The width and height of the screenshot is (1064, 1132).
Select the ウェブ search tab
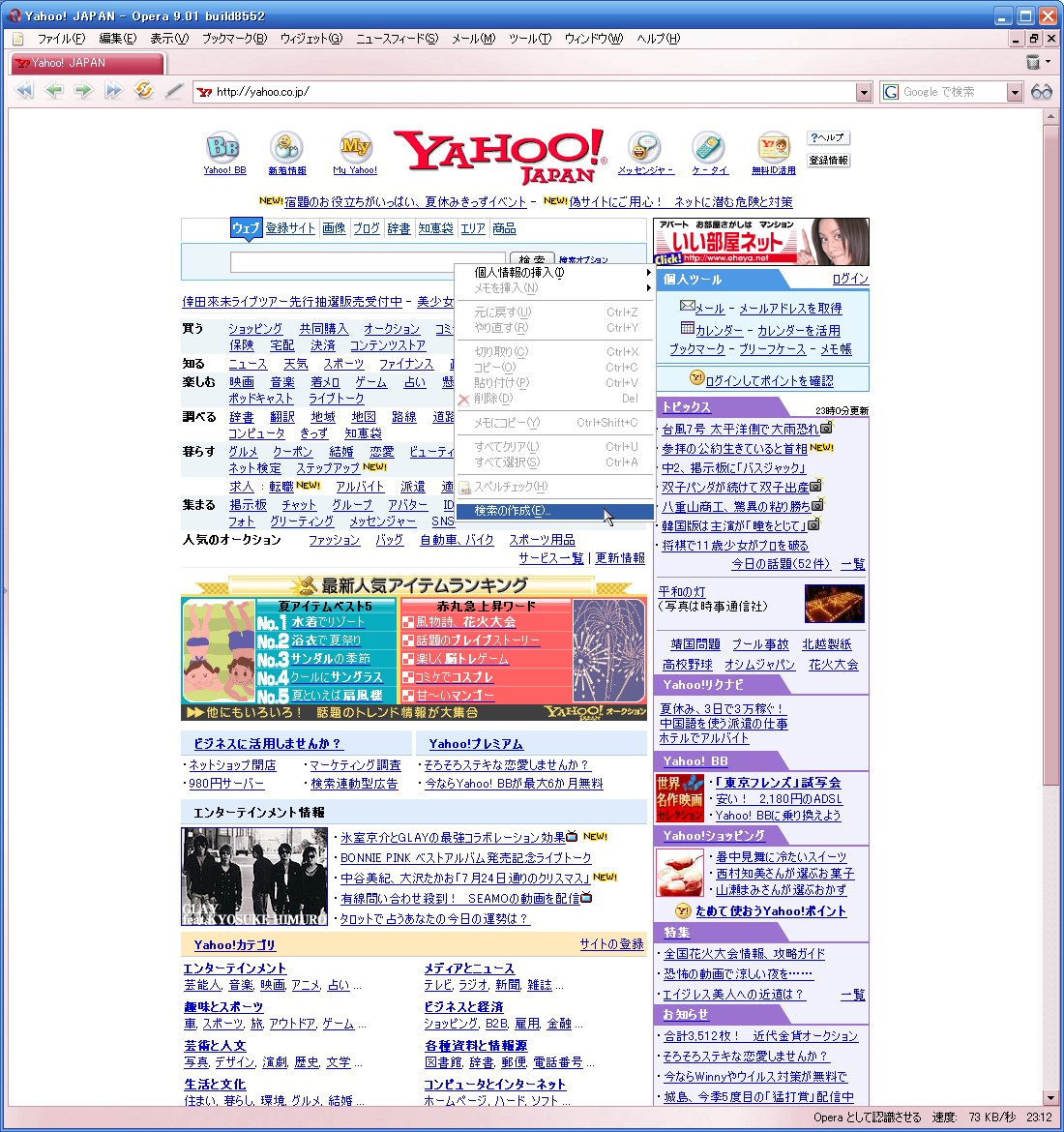coord(246,228)
